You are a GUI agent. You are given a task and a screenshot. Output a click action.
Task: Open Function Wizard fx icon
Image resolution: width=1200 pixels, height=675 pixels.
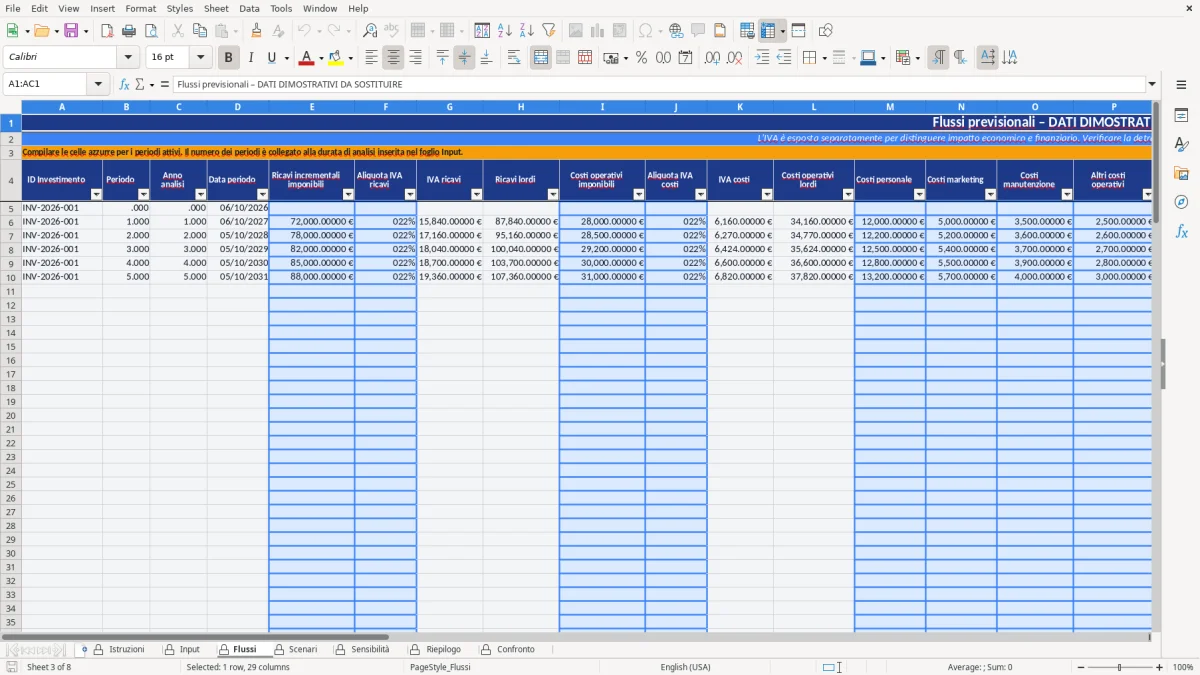click(124, 84)
